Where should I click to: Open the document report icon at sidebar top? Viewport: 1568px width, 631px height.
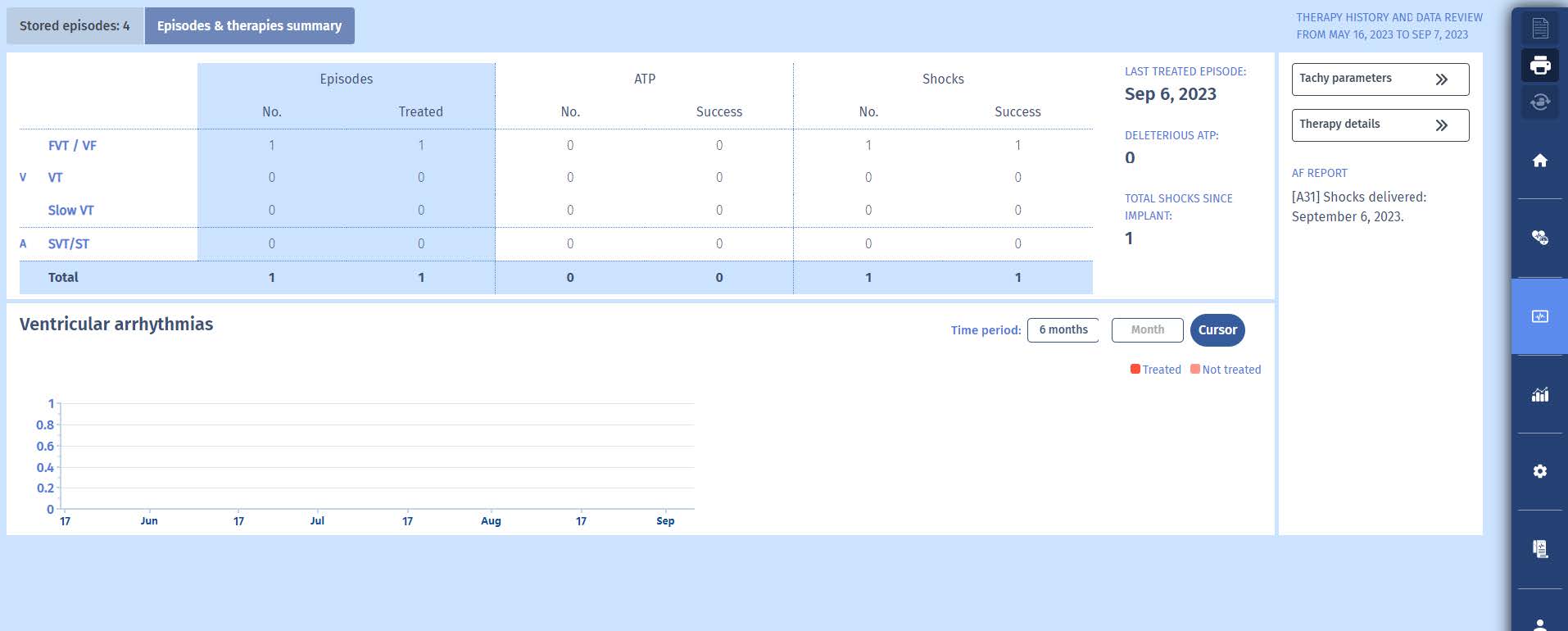click(1539, 28)
